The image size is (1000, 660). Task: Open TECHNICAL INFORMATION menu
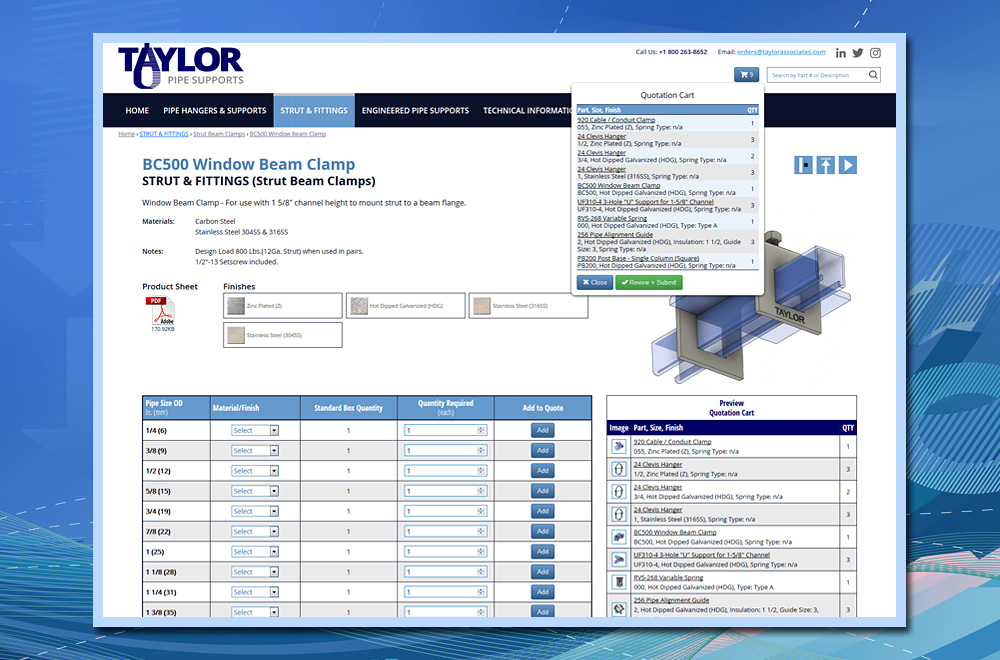[x=527, y=110]
